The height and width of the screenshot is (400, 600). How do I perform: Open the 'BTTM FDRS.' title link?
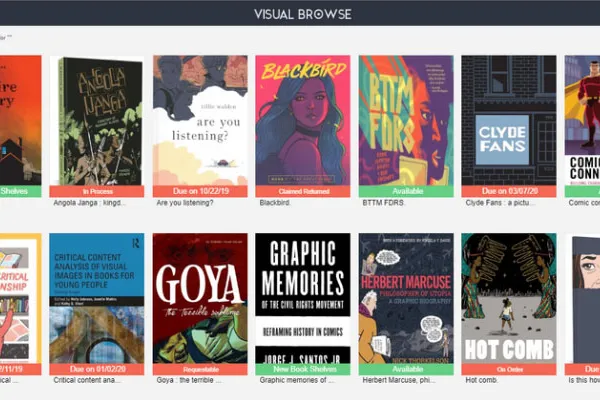click(383, 203)
